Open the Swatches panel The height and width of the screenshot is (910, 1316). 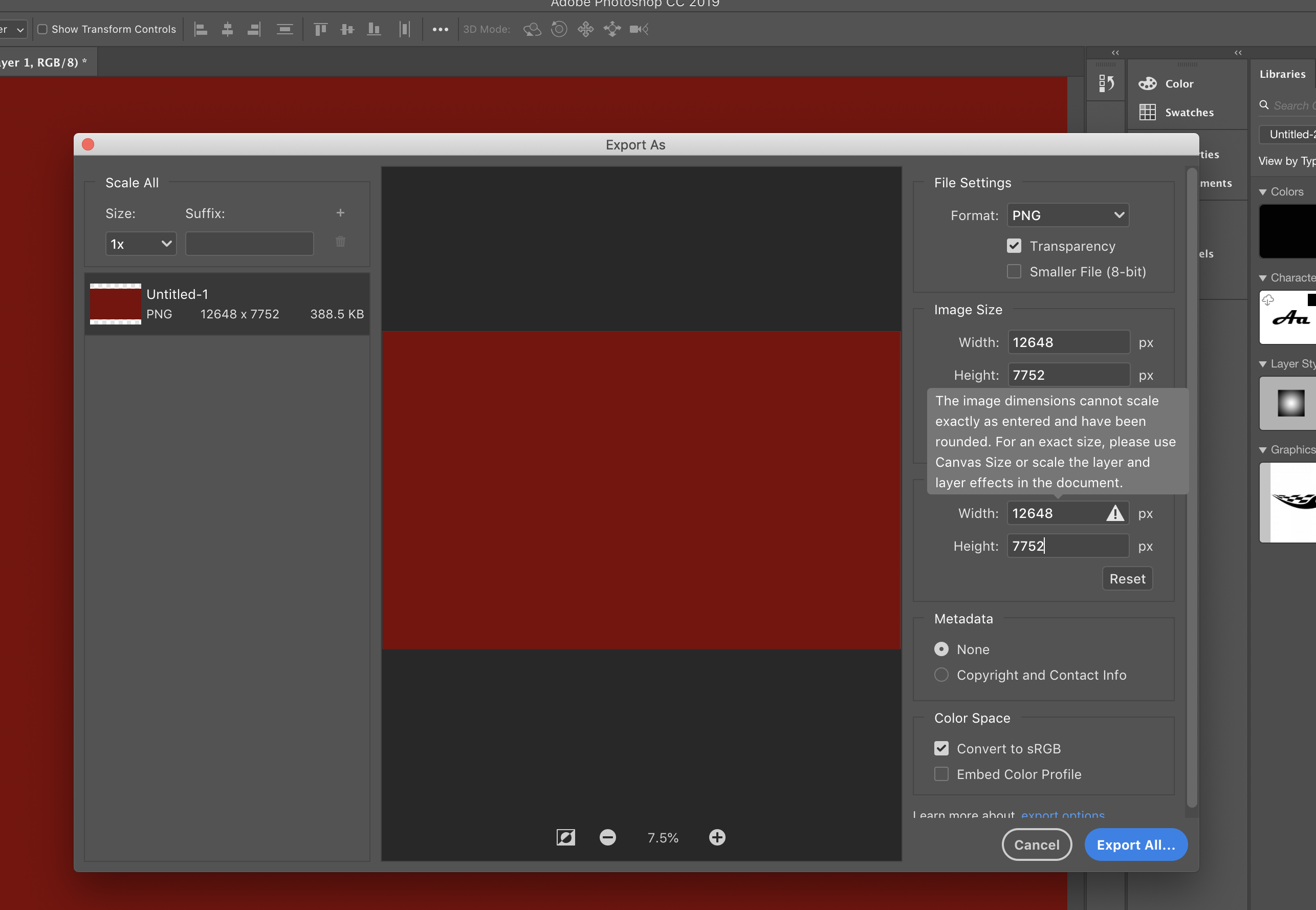coord(1189,112)
